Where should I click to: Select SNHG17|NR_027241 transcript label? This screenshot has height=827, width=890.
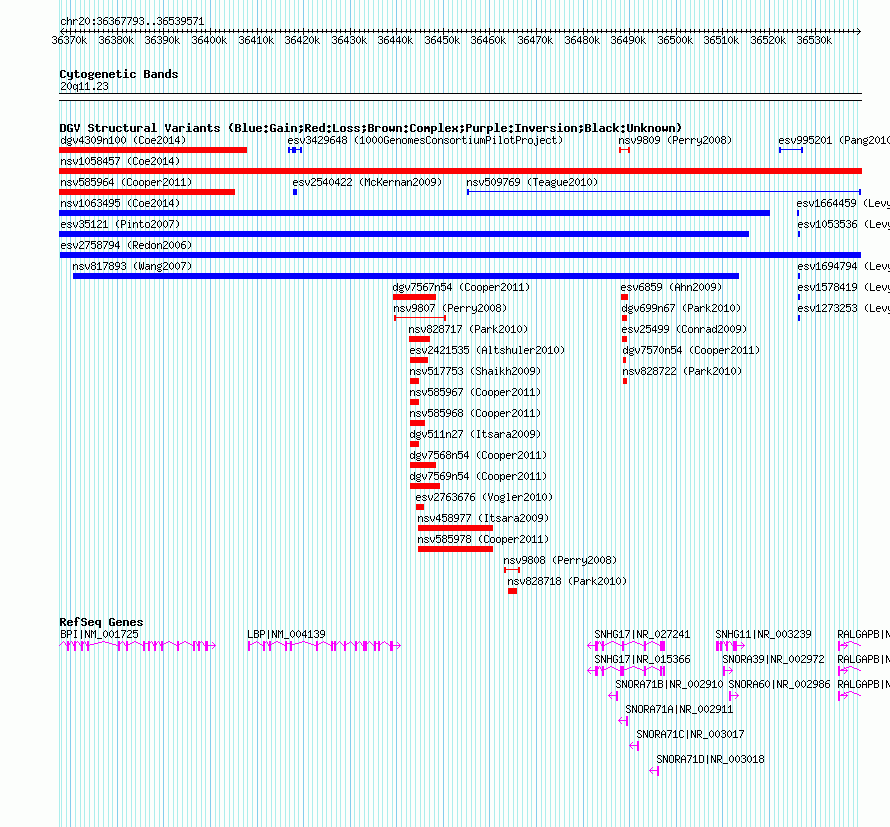pyautogui.click(x=642, y=634)
